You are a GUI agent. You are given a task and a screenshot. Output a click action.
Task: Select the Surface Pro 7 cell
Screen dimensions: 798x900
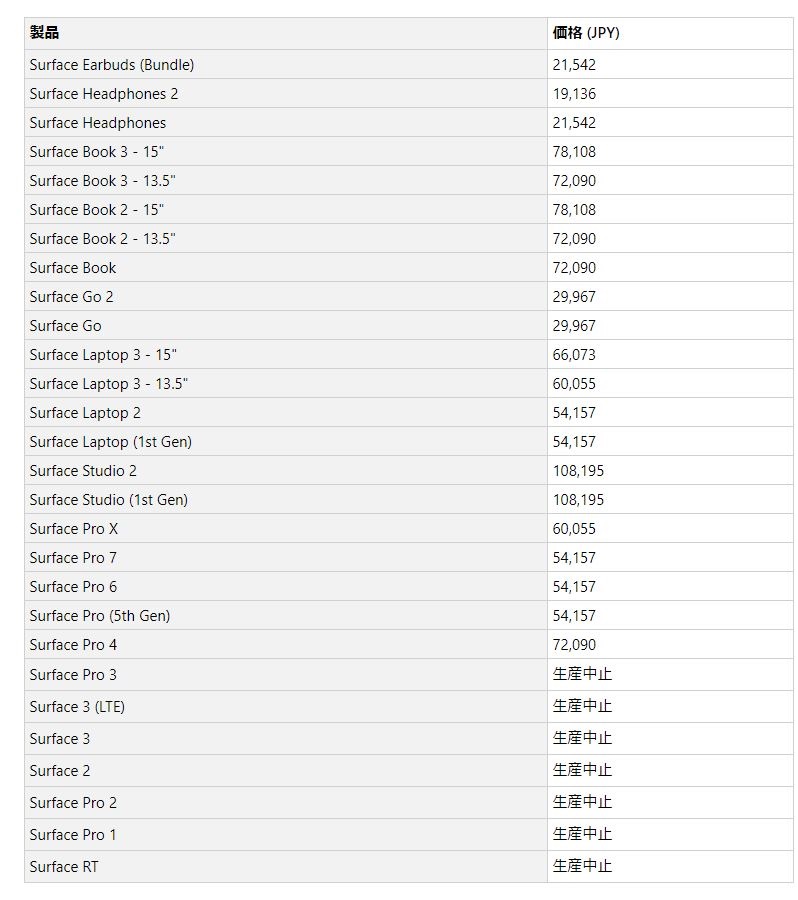click(286, 557)
